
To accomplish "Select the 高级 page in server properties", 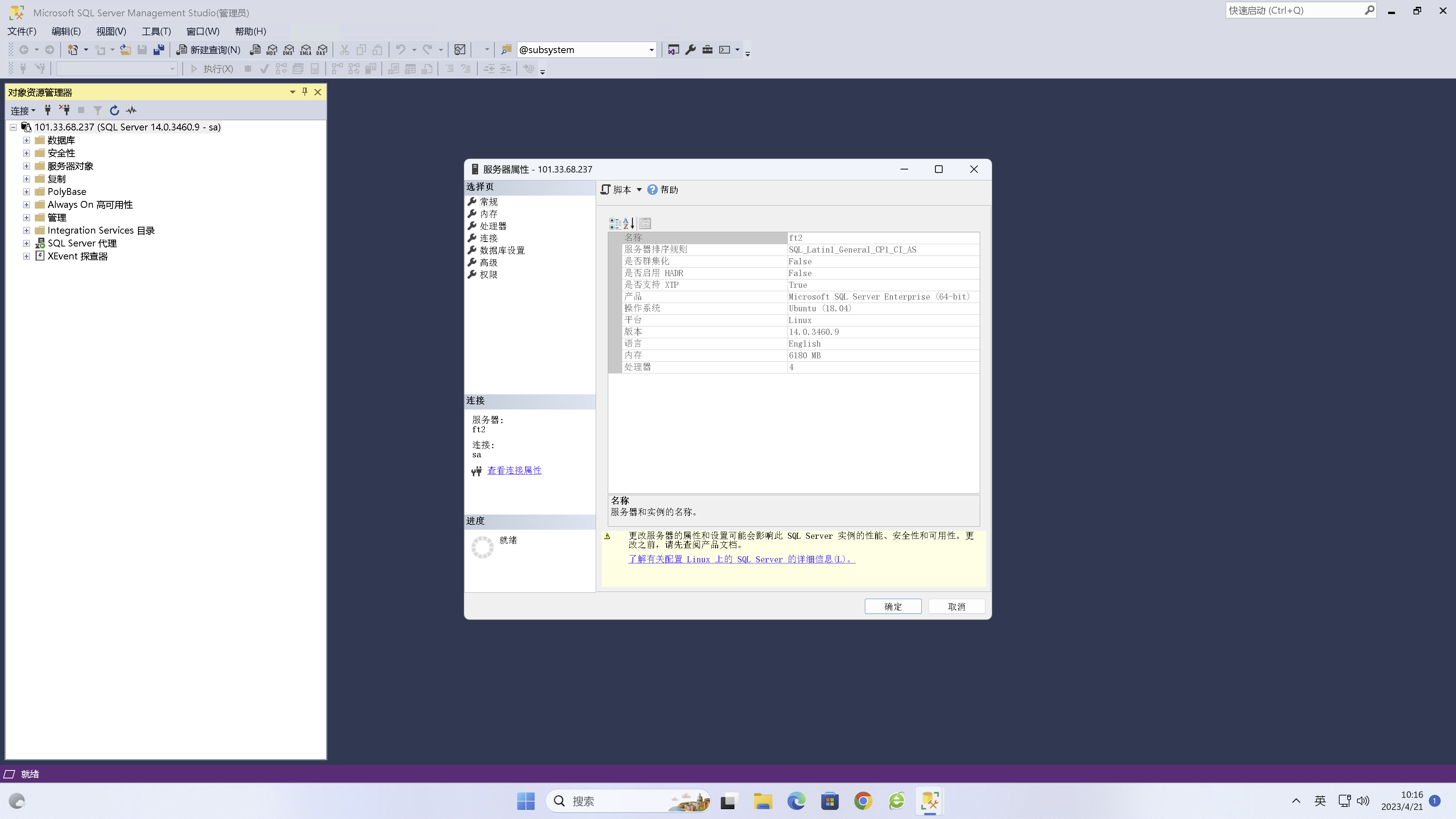I will pos(489,263).
